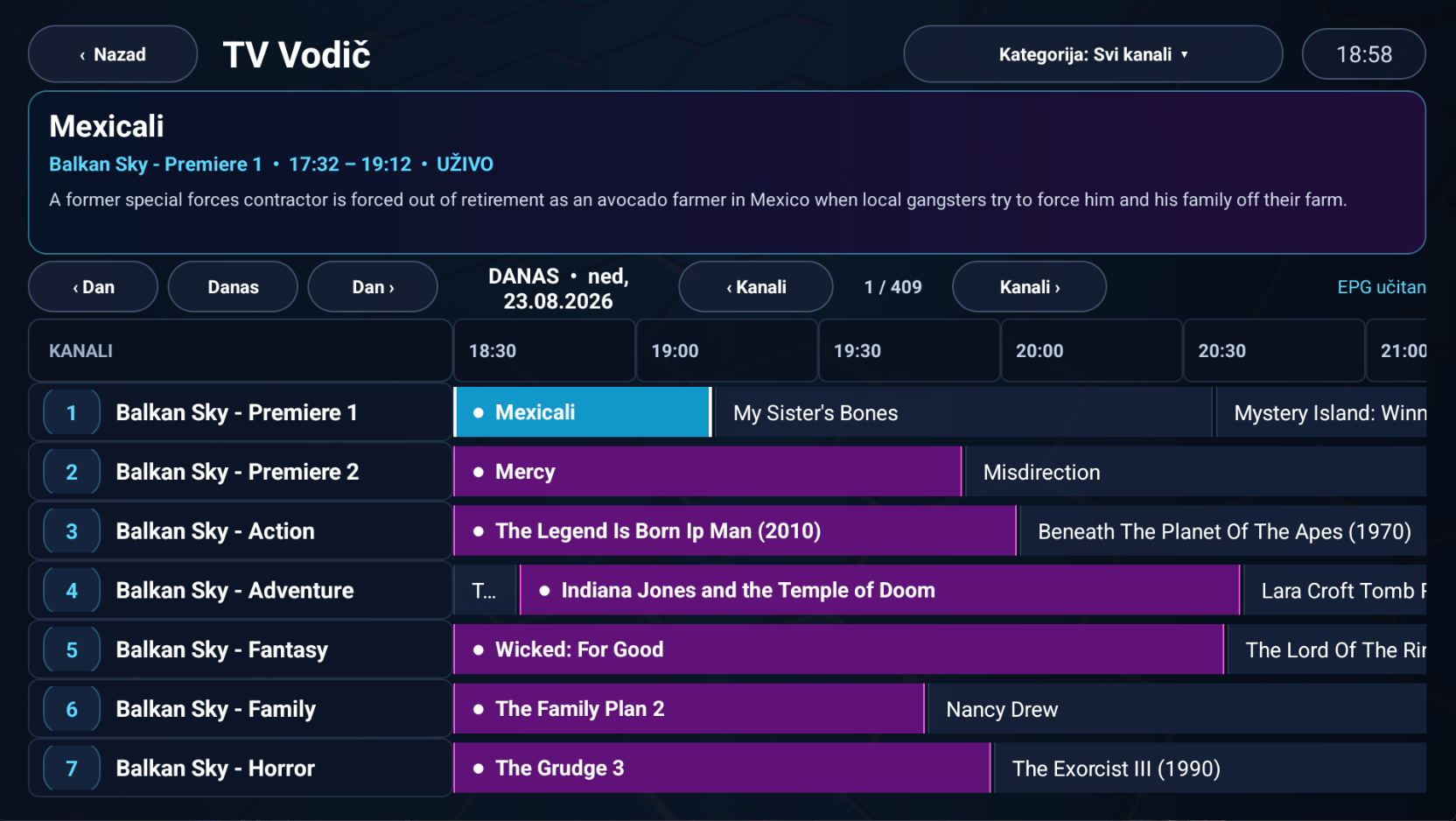Screen dimensions: 1456x821
Task: Click the Balkan Sky - Premiere 1 info line
Action: coord(271,165)
